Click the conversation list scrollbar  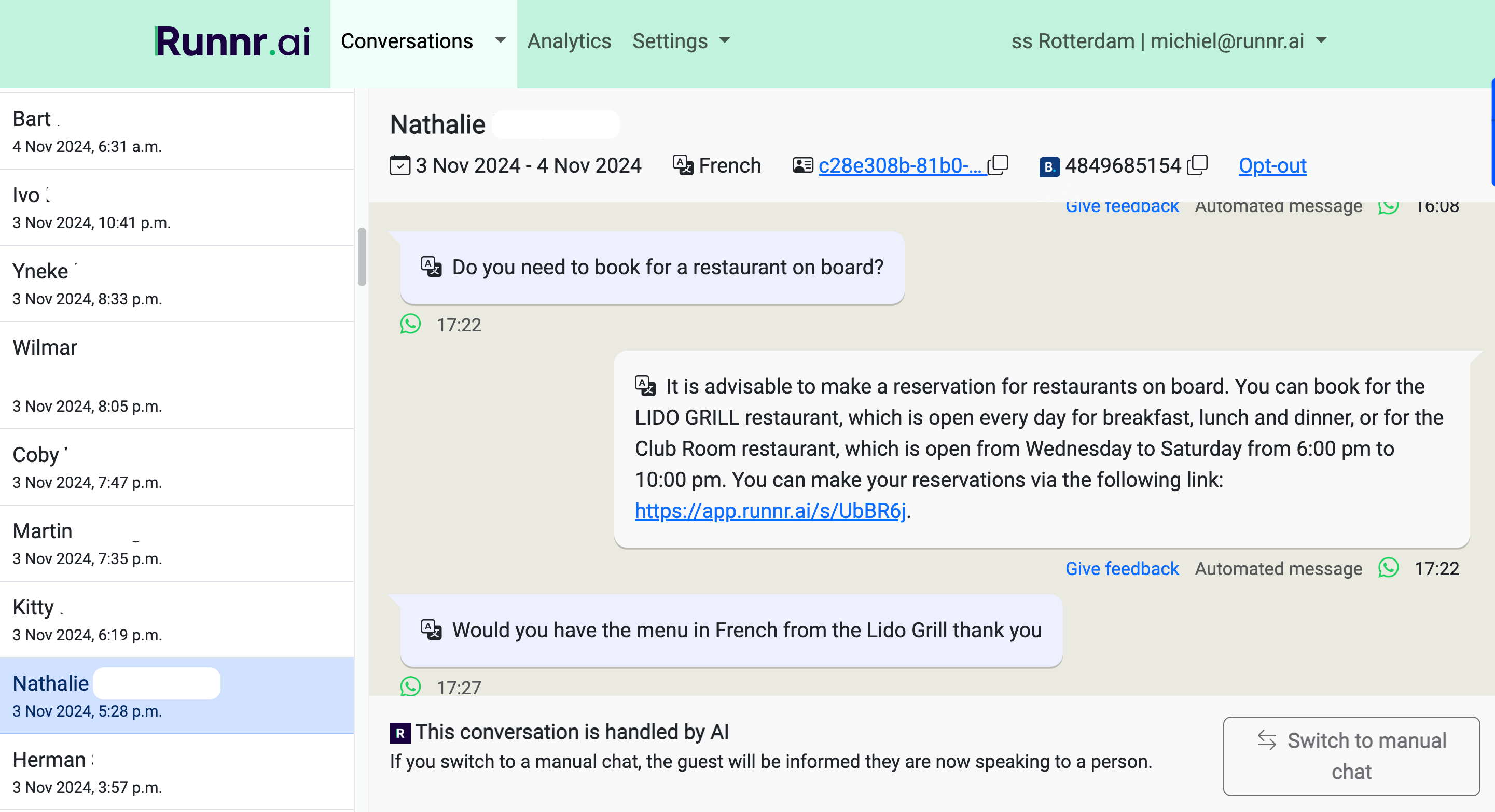[362, 257]
